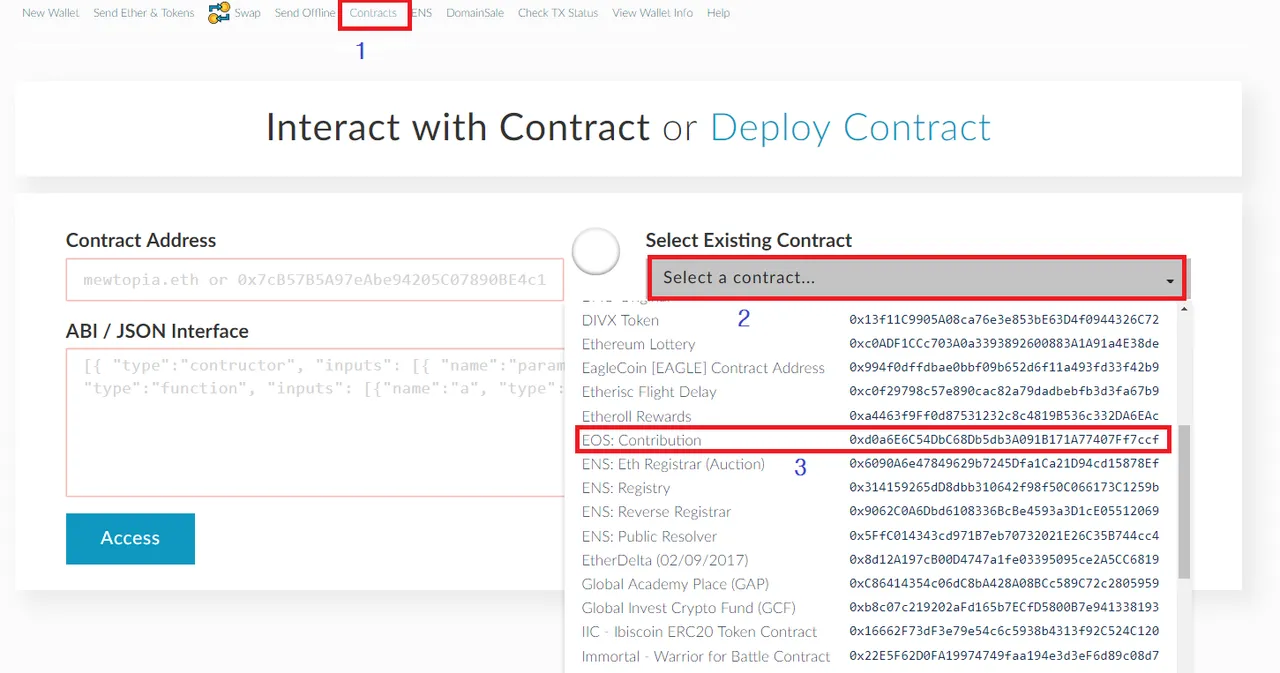Open View Wallet Info tab

pos(652,13)
